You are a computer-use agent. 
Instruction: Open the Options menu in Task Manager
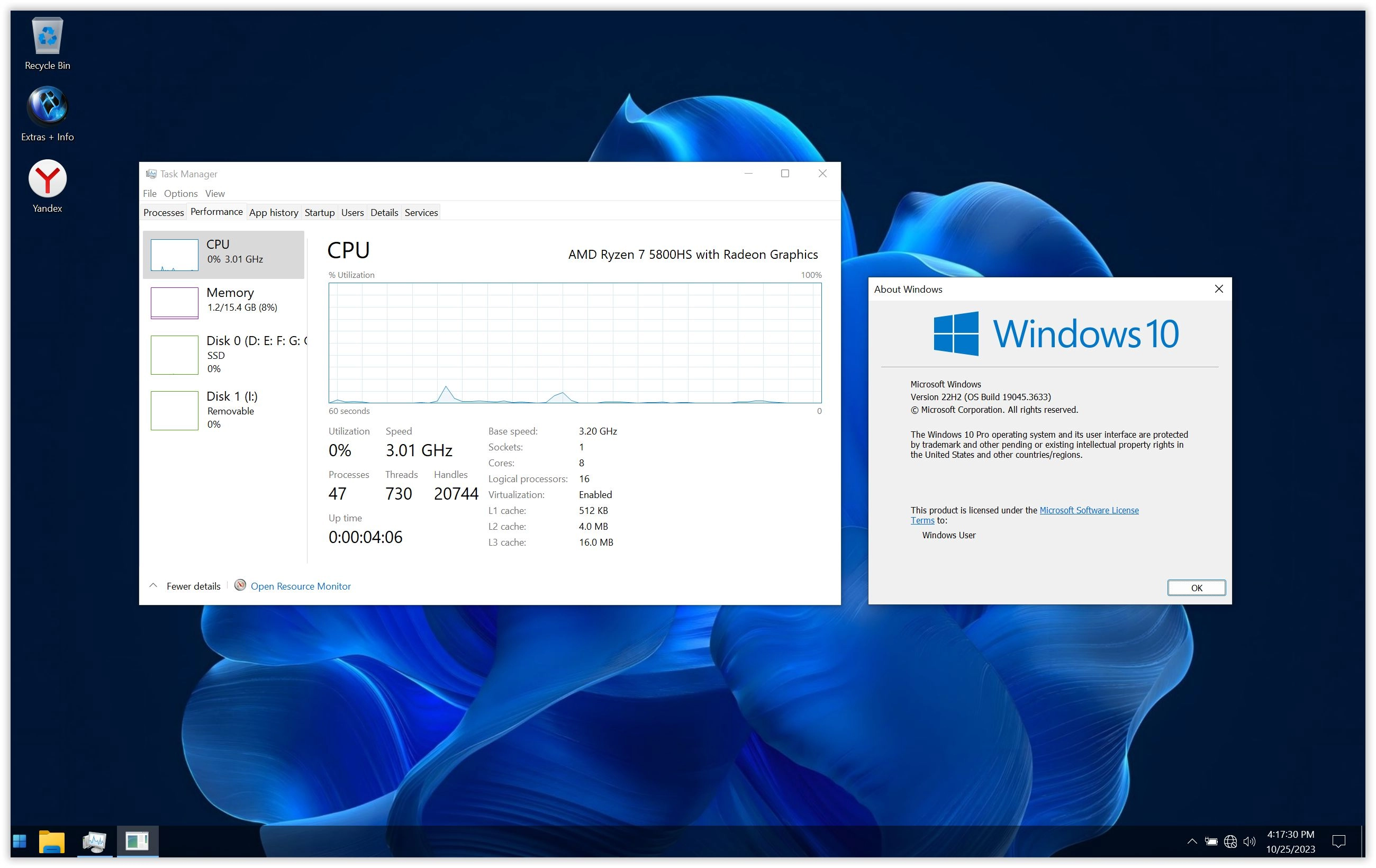click(x=180, y=193)
